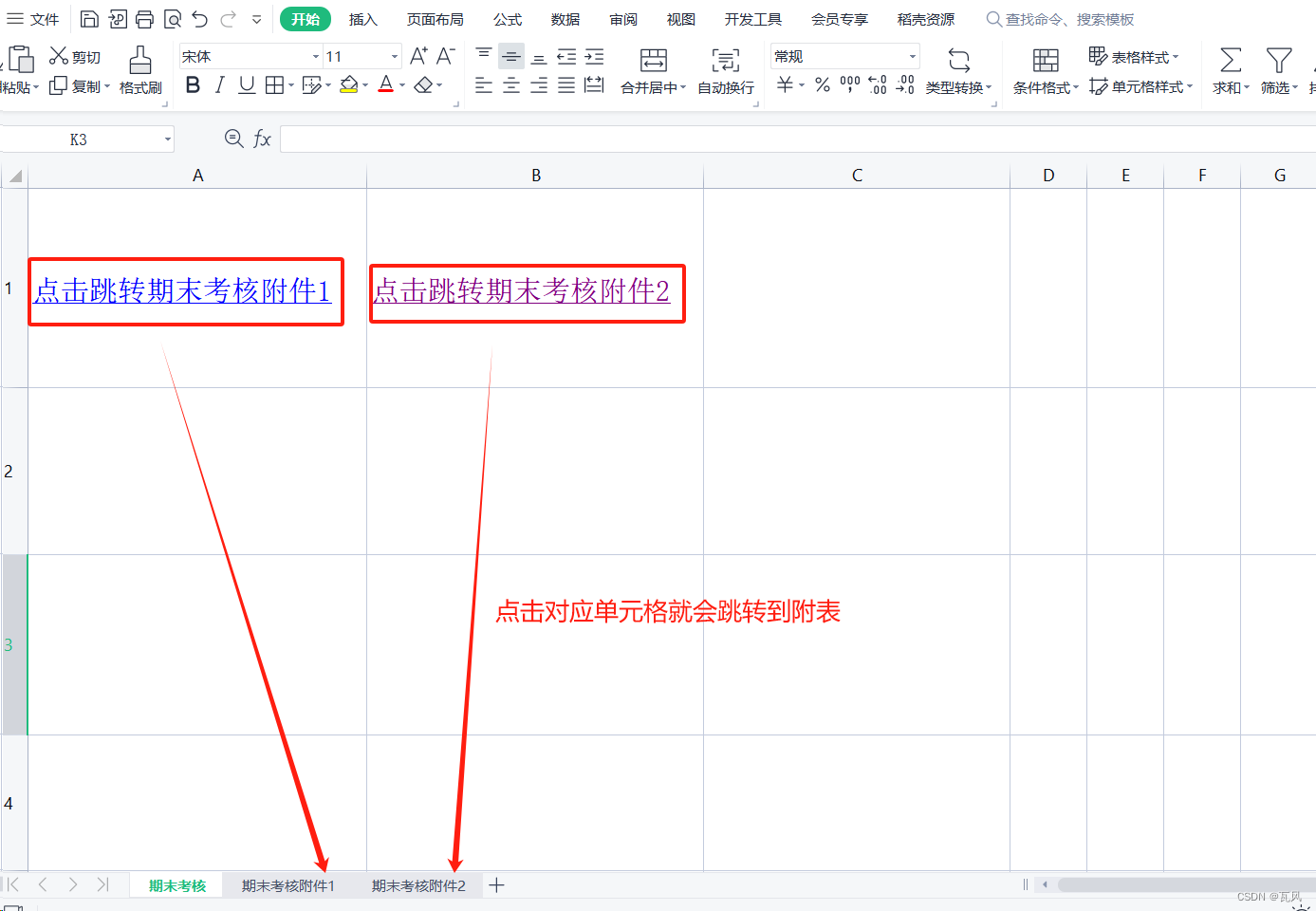Follow the link 点击跳转期末考核附件2
The height and width of the screenshot is (911, 1316).
point(522,290)
